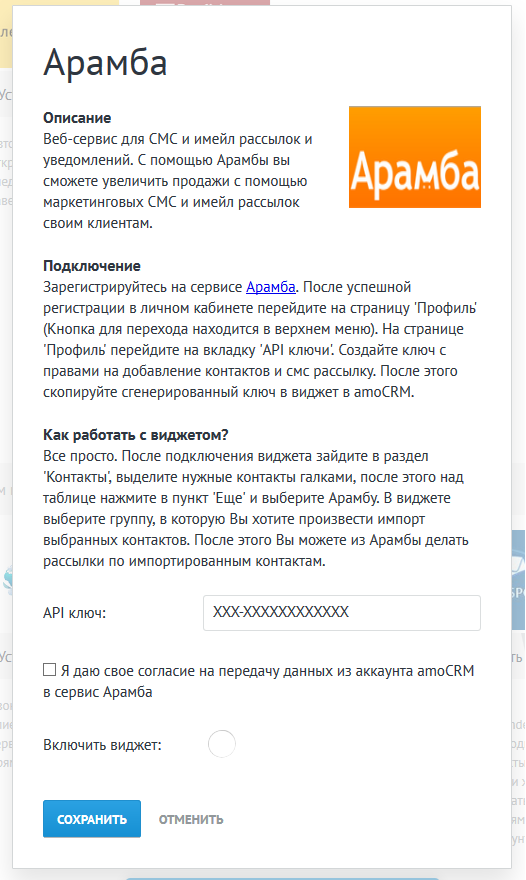This screenshot has width=526, height=880.
Task: Click the Как работать с виджетом heading
Action: [136, 435]
